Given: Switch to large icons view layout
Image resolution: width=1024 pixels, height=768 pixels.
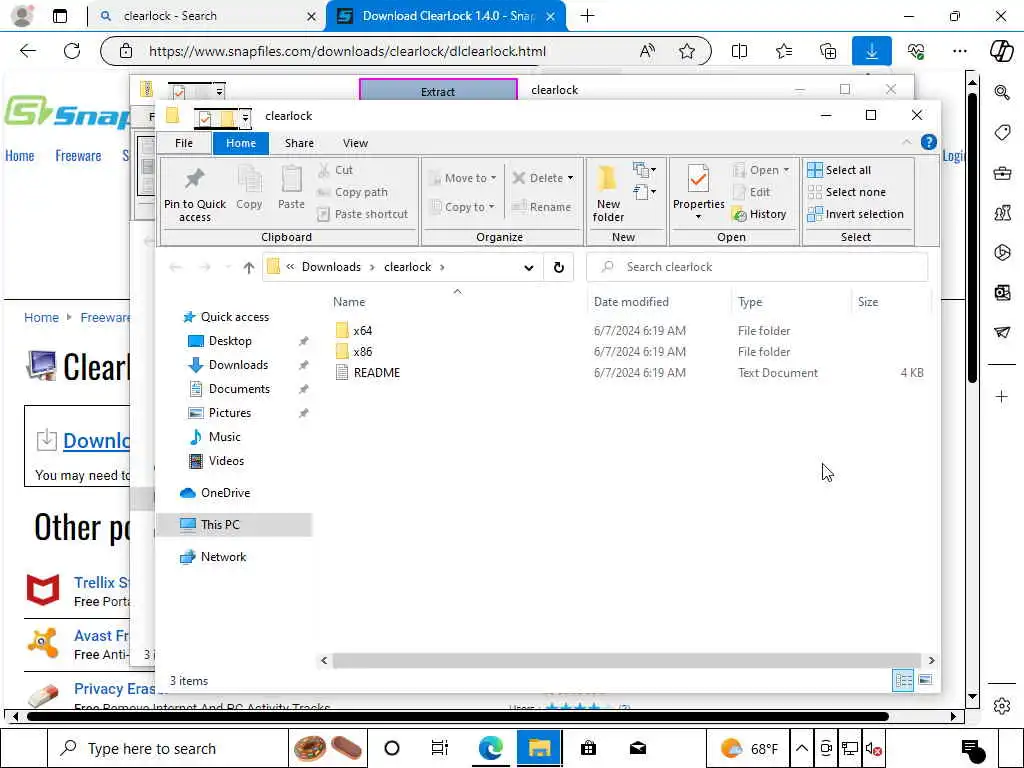Looking at the screenshot, I should click(925, 680).
